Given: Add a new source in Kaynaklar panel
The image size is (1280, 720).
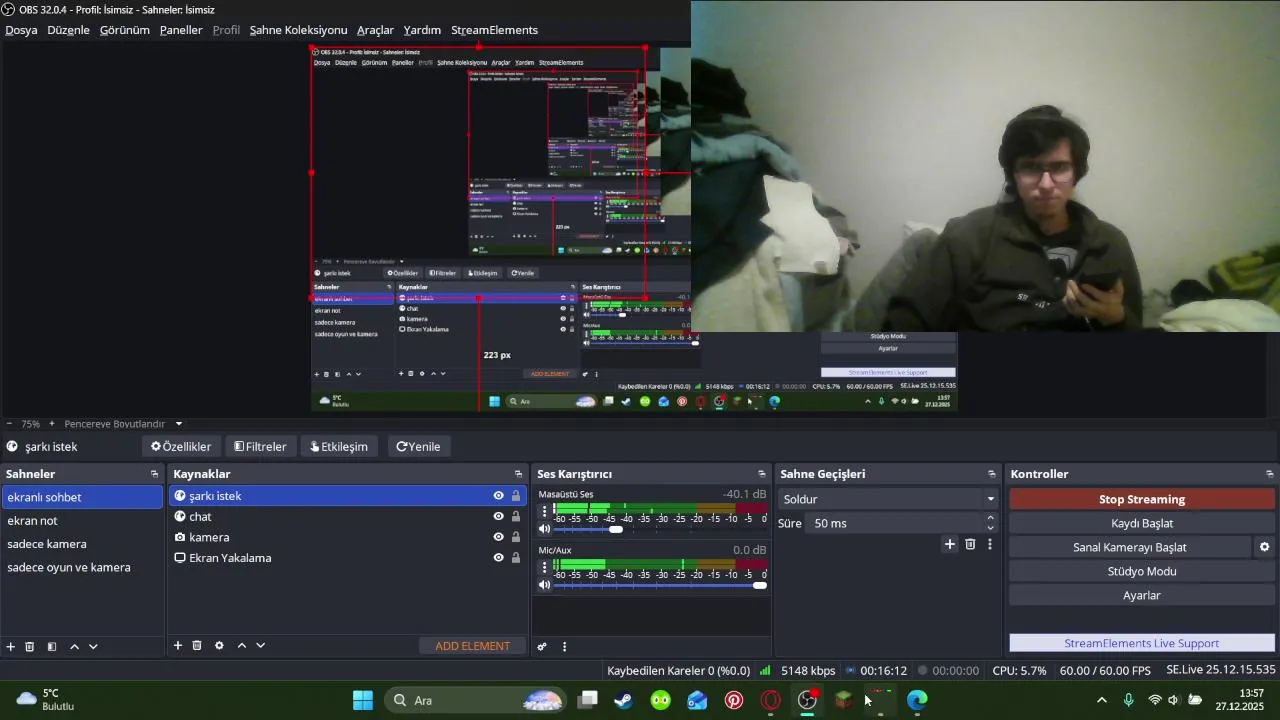Looking at the screenshot, I should pyautogui.click(x=178, y=646).
